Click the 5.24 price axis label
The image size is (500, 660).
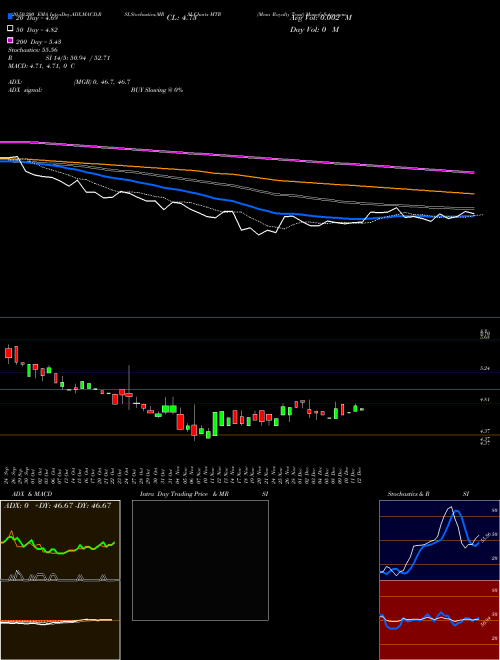click(x=484, y=369)
